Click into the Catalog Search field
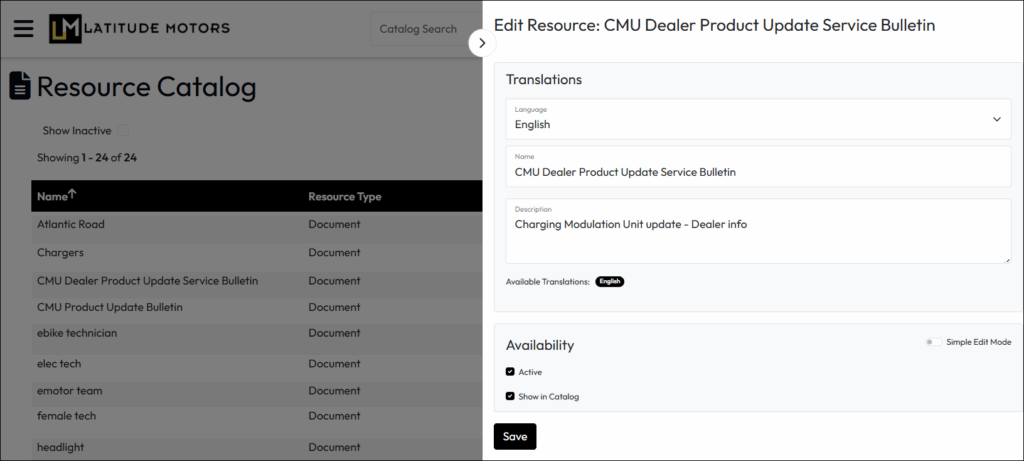1024x461 pixels. tap(427, 29)
